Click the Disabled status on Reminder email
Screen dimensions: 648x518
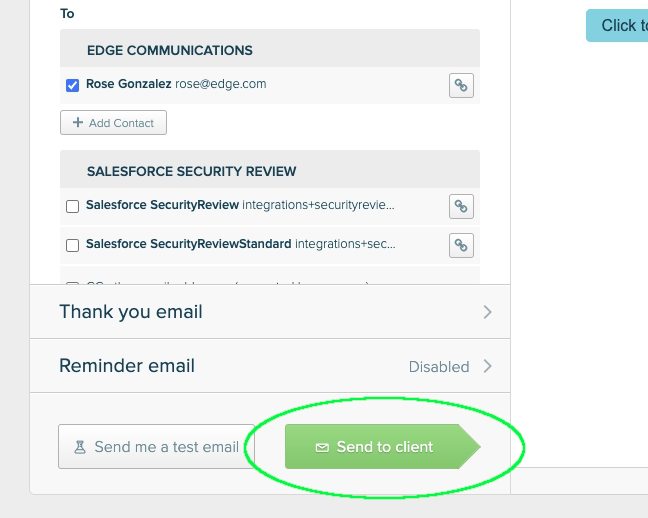438,367
